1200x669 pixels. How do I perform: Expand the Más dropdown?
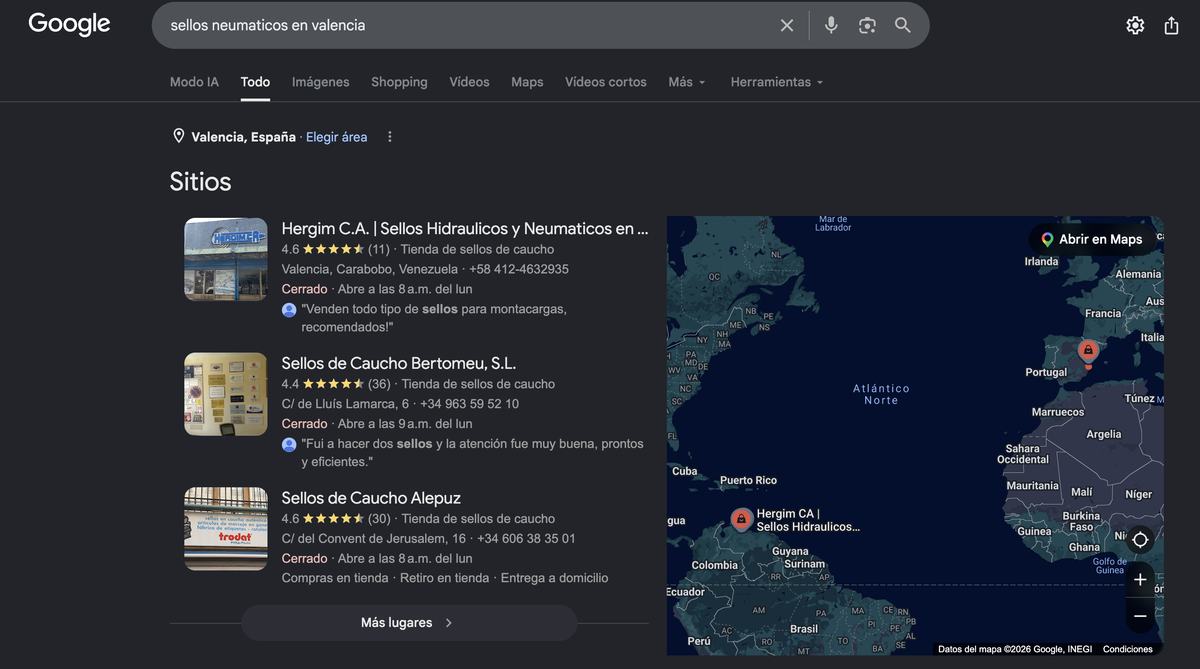click(687, 82)
